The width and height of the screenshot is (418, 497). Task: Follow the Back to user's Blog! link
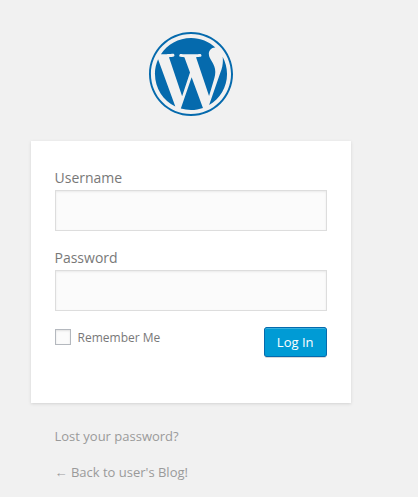click(x=122, y=473)
